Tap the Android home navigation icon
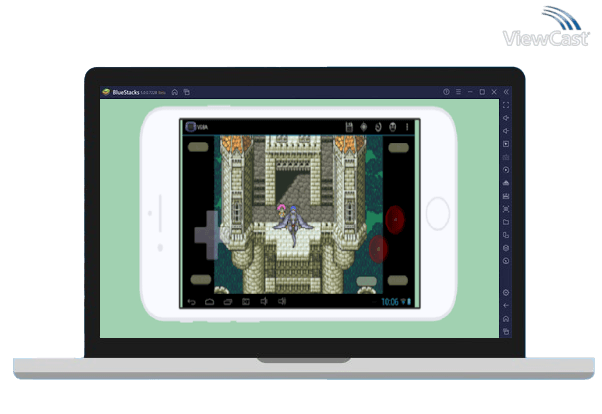This screenshot has height=414, width=602. pos(210,302)
